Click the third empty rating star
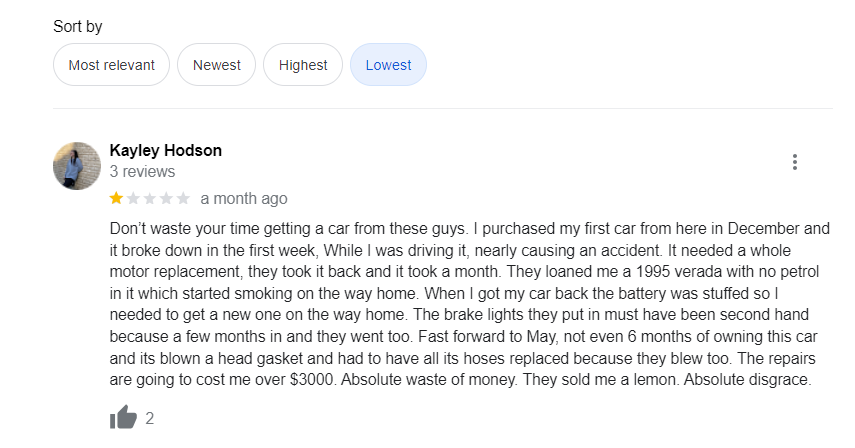This screenshot has width=855, height=448. click(x=149, y=198)
